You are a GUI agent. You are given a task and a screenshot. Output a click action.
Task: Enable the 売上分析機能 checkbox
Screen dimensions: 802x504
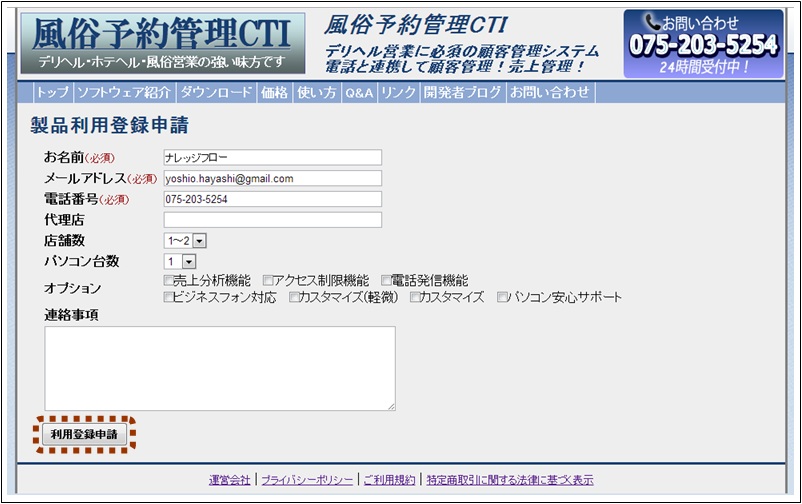click(x=168, y=281)
